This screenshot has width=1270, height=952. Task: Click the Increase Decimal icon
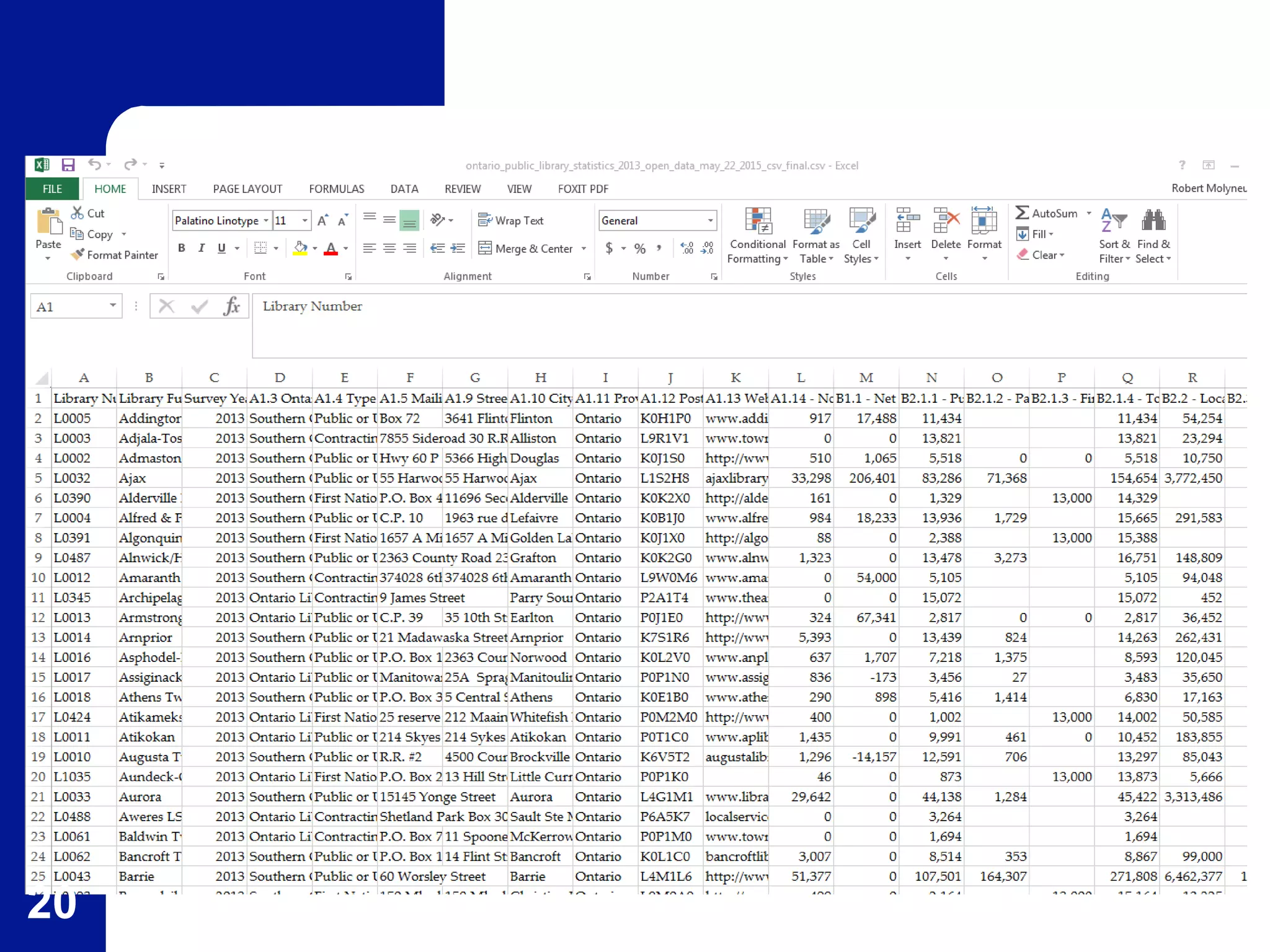pyautogui.click(x=687, y=249)
